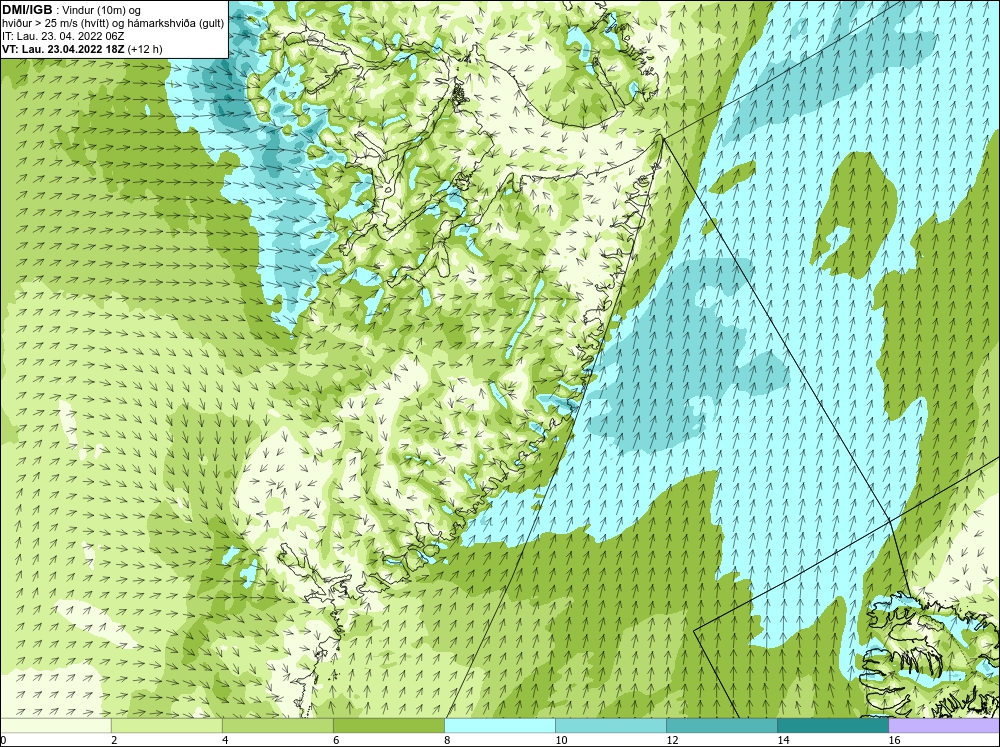This screenshot has width=1000, height=747.
Task: Click the '(+12 h)' forecast offset text
Action: 145,49
